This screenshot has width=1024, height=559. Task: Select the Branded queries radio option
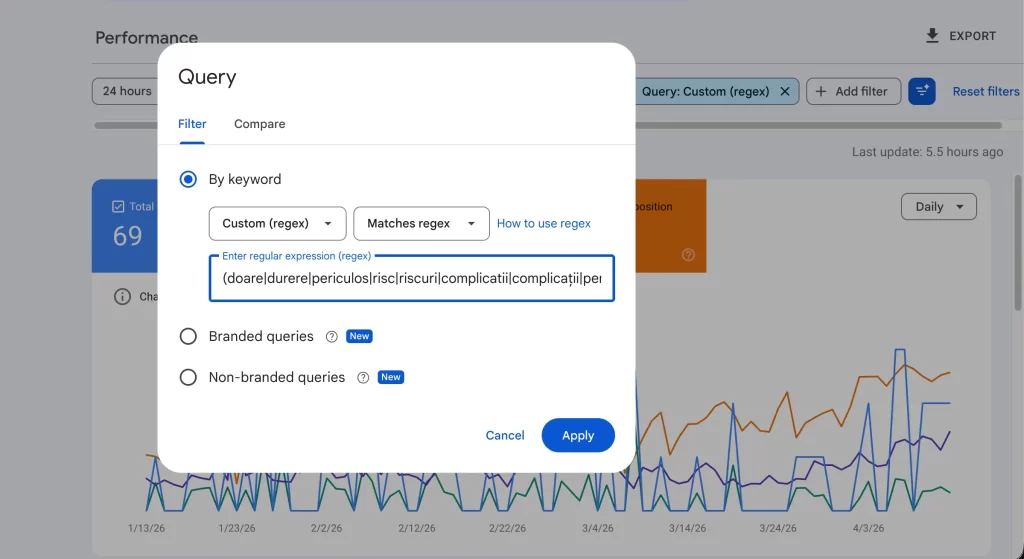pyautogui.click(x=188, y=337)
